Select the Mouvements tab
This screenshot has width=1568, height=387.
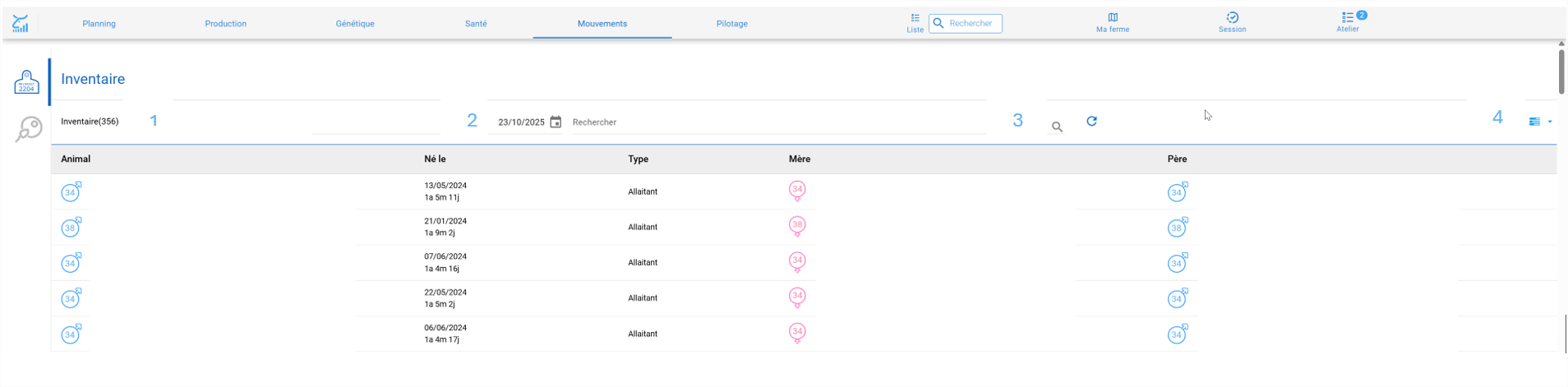coord(602,24)
